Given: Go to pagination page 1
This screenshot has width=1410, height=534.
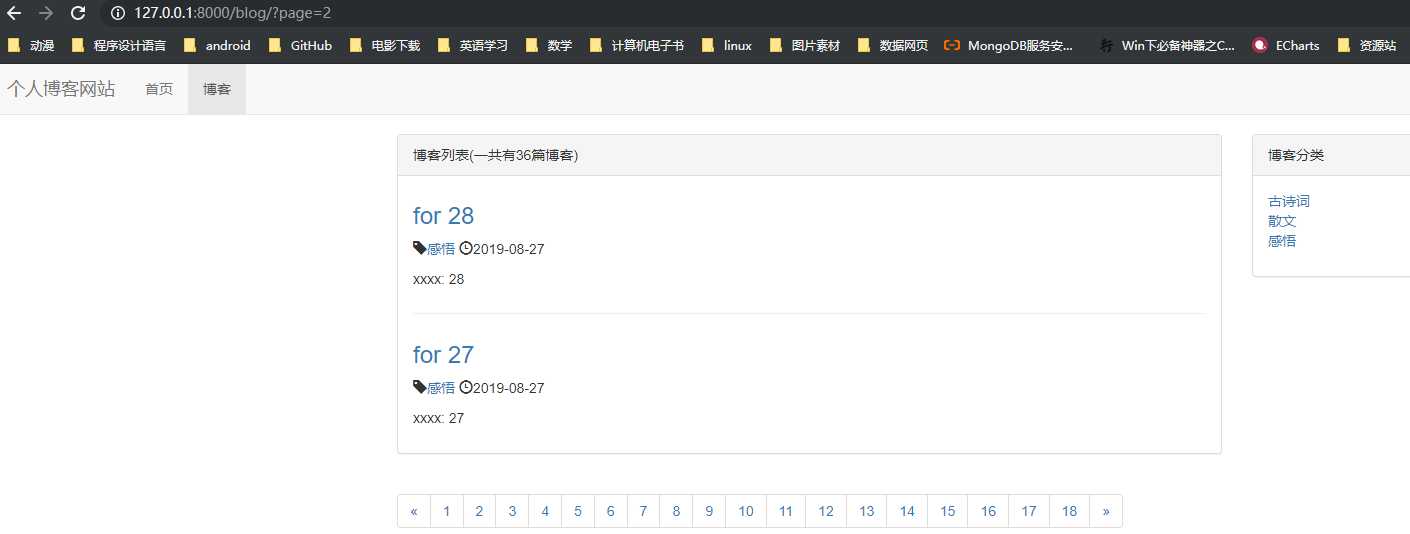Looking at the screenshot, I should click(446, 511).
